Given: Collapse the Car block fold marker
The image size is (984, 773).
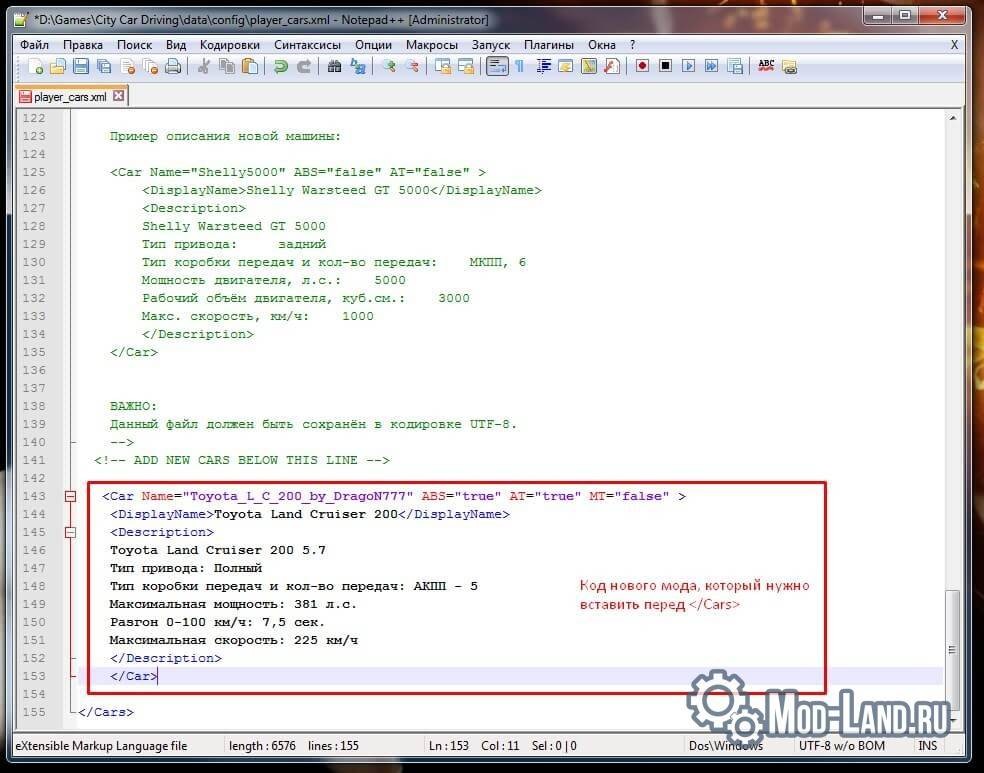Looking at the screenshot, I should coord(70,496).
